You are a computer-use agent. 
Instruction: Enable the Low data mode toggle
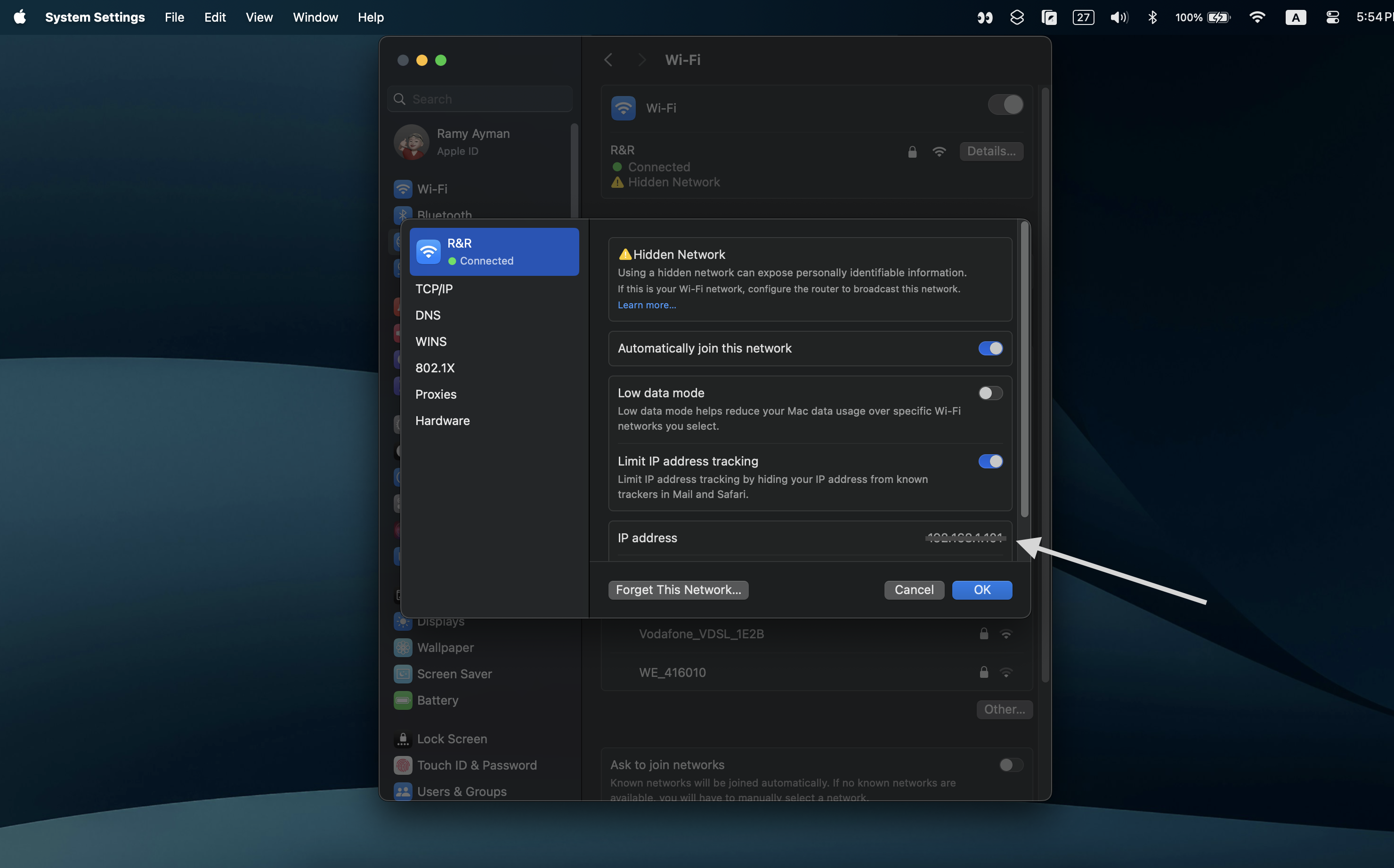point(989,392)
